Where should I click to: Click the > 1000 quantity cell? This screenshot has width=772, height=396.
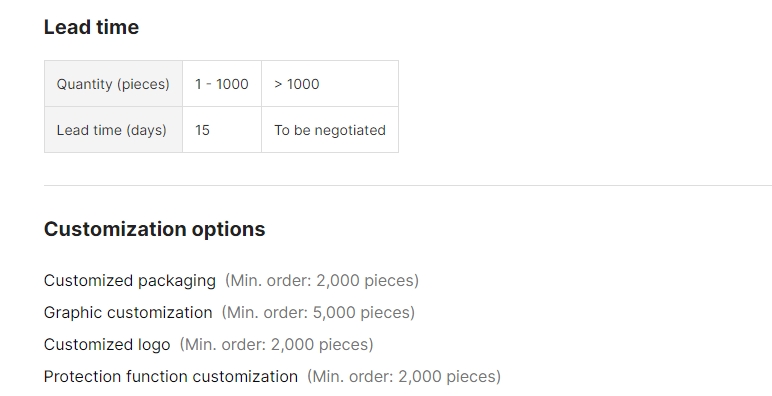[x=330, y=84]
